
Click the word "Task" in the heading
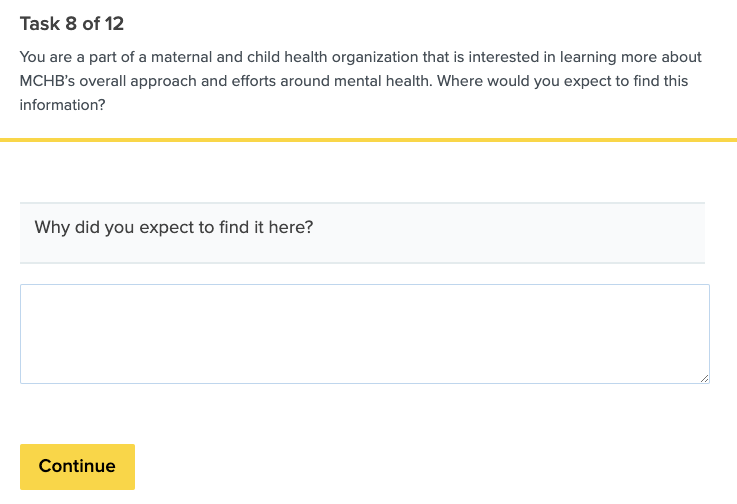pyautogui.click(x=40, y=23)
